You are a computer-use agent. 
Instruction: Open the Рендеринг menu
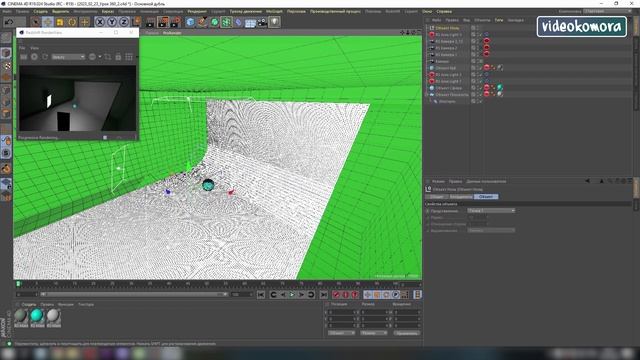tap(197, 11)
